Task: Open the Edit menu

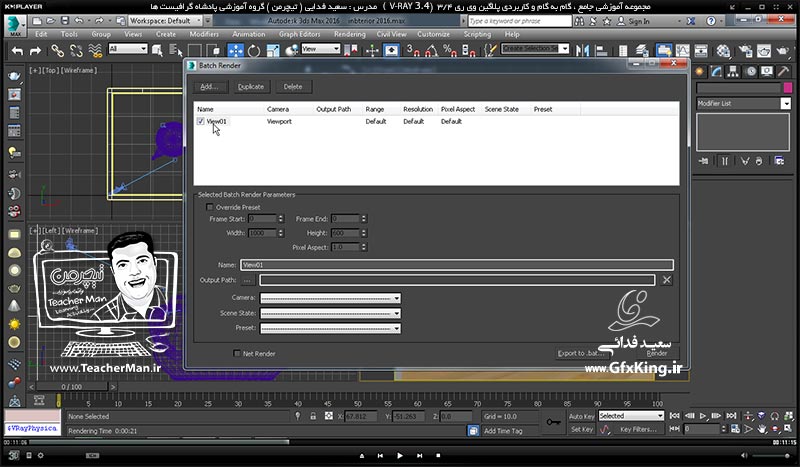Action: (x=41, y=34)
